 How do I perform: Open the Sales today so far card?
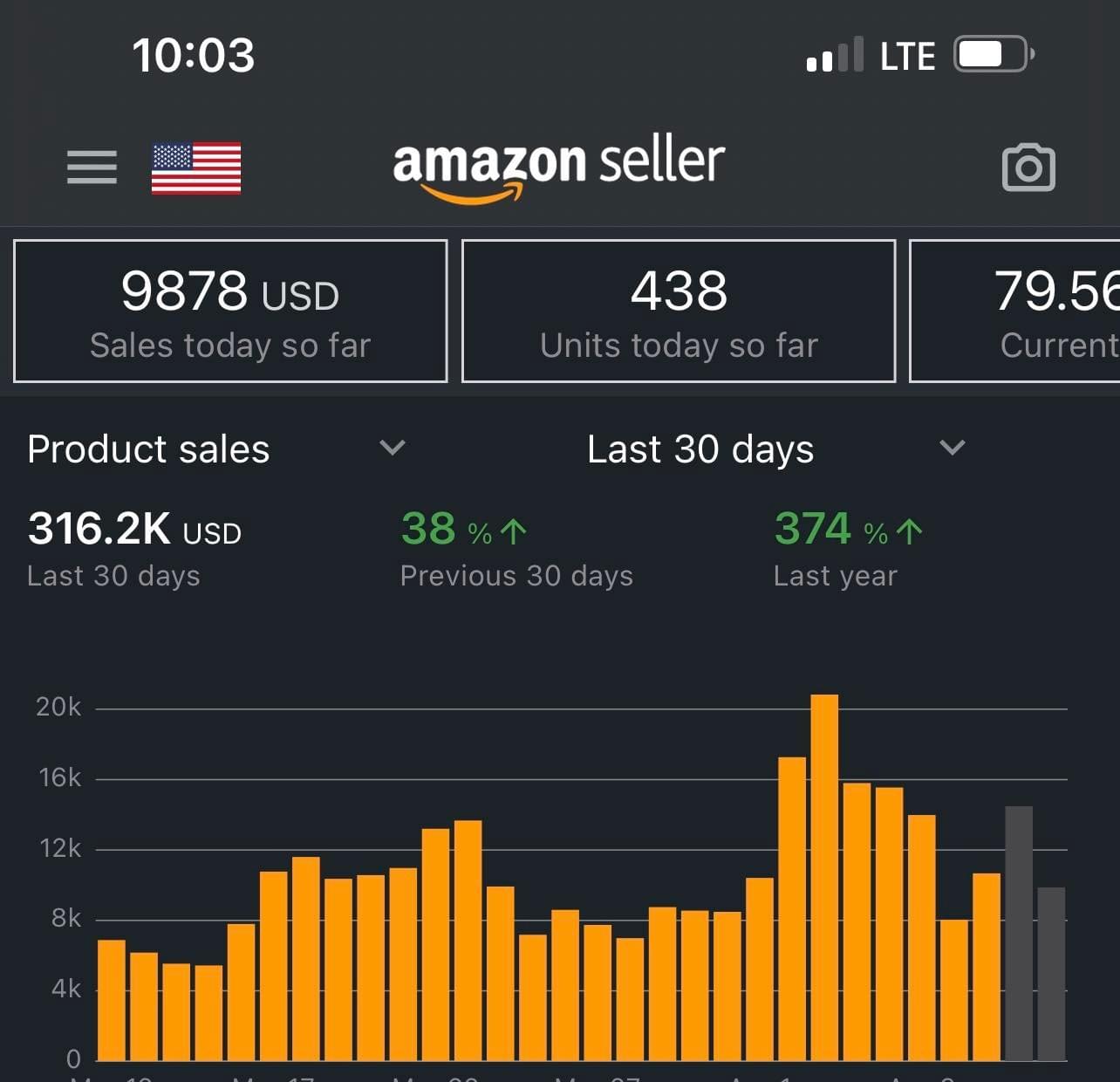[230, 312]
